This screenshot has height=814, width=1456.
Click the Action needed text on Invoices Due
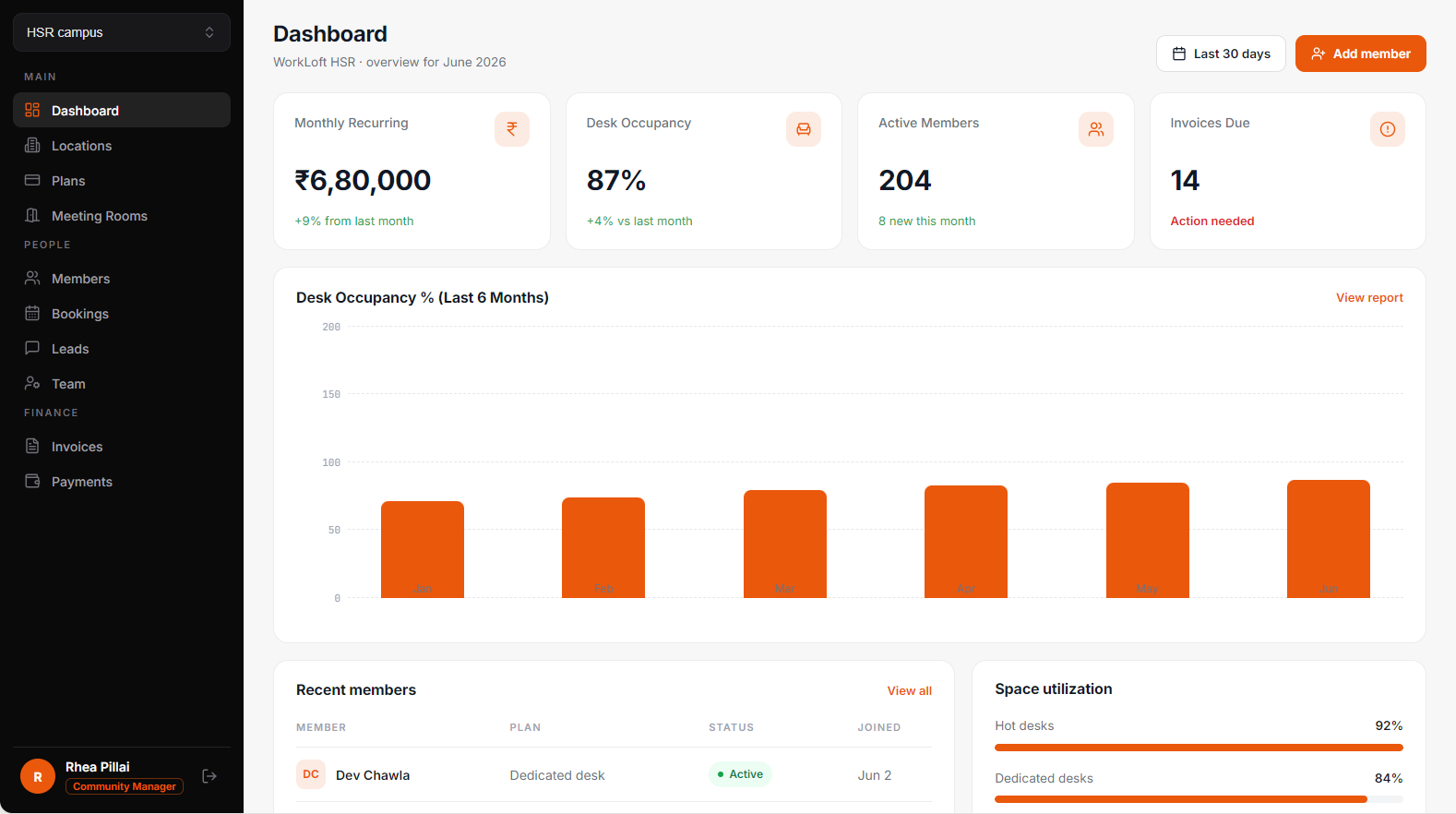pyautogui.click(x=1212, y=221)
